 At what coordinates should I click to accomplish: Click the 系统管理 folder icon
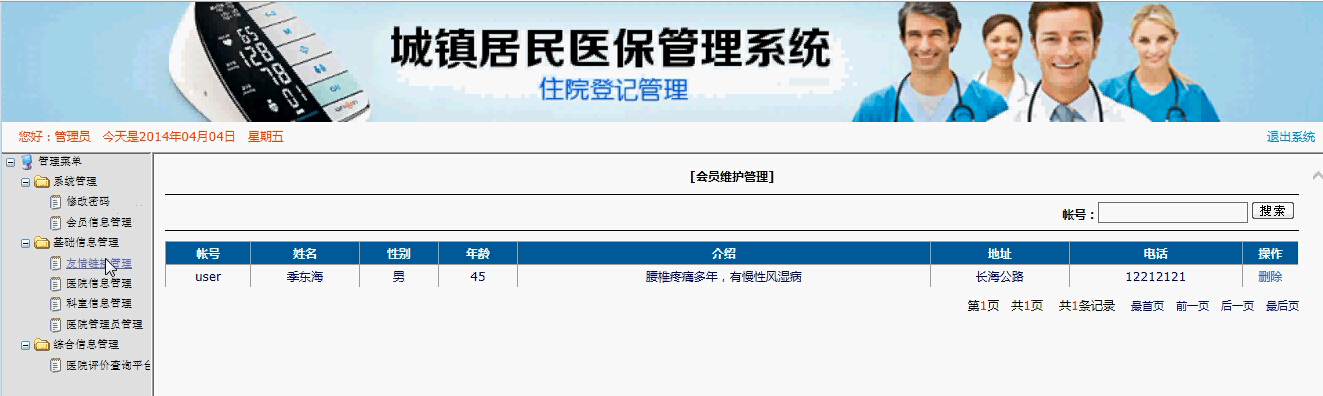pyautogui.click(x=42, y=182)
